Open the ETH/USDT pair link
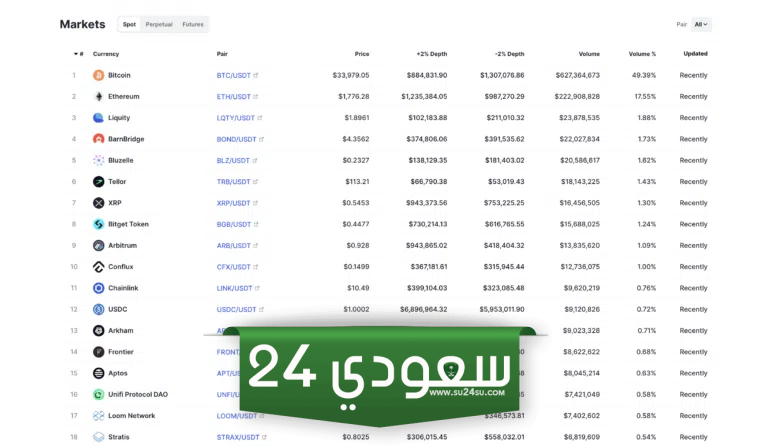 tap(234, 96)
